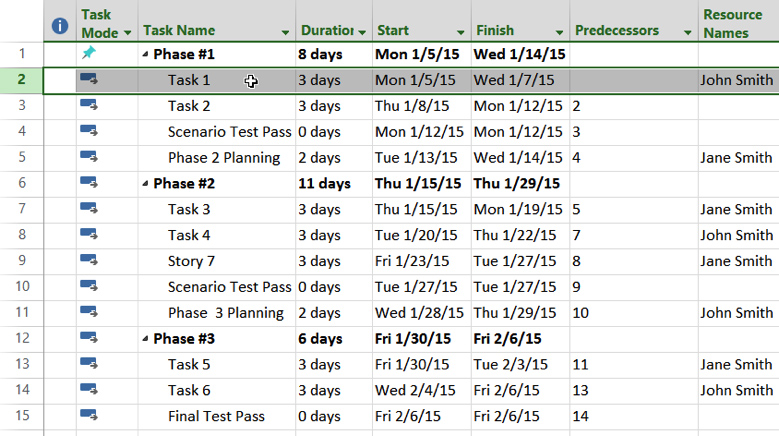The image size is (779, 436).
Task: Click the task mode icon for Phase #2
Action: [89, 183]
